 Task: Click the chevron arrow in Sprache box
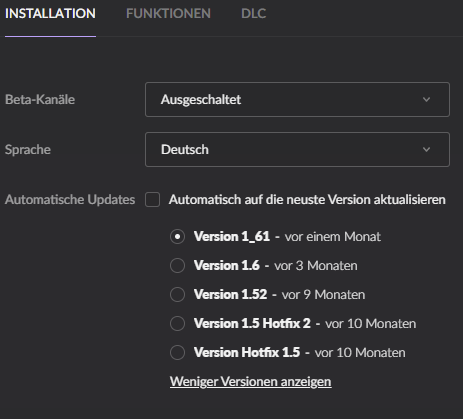click(x=426, y=149)
